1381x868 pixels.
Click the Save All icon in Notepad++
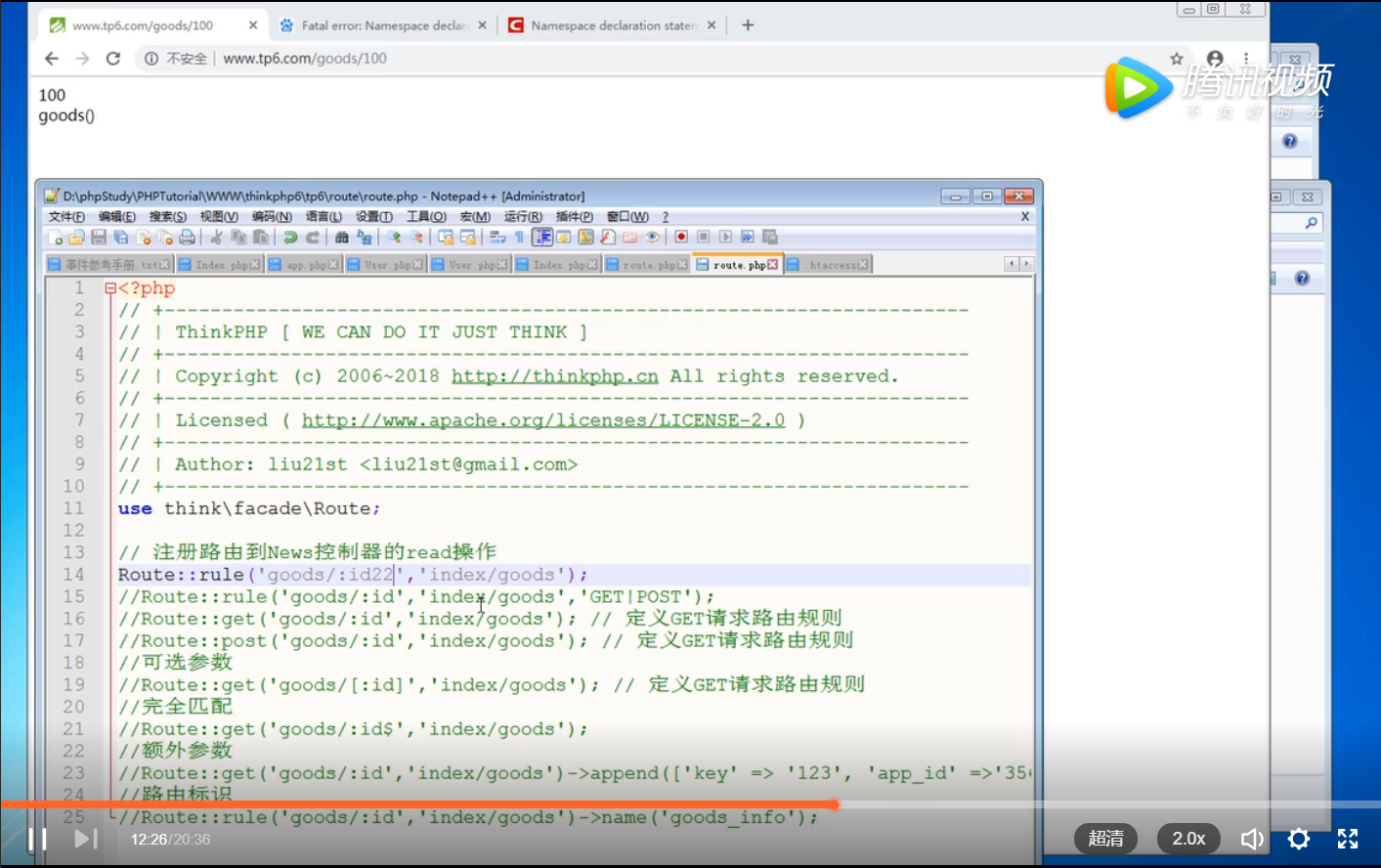tap(120, 237)
